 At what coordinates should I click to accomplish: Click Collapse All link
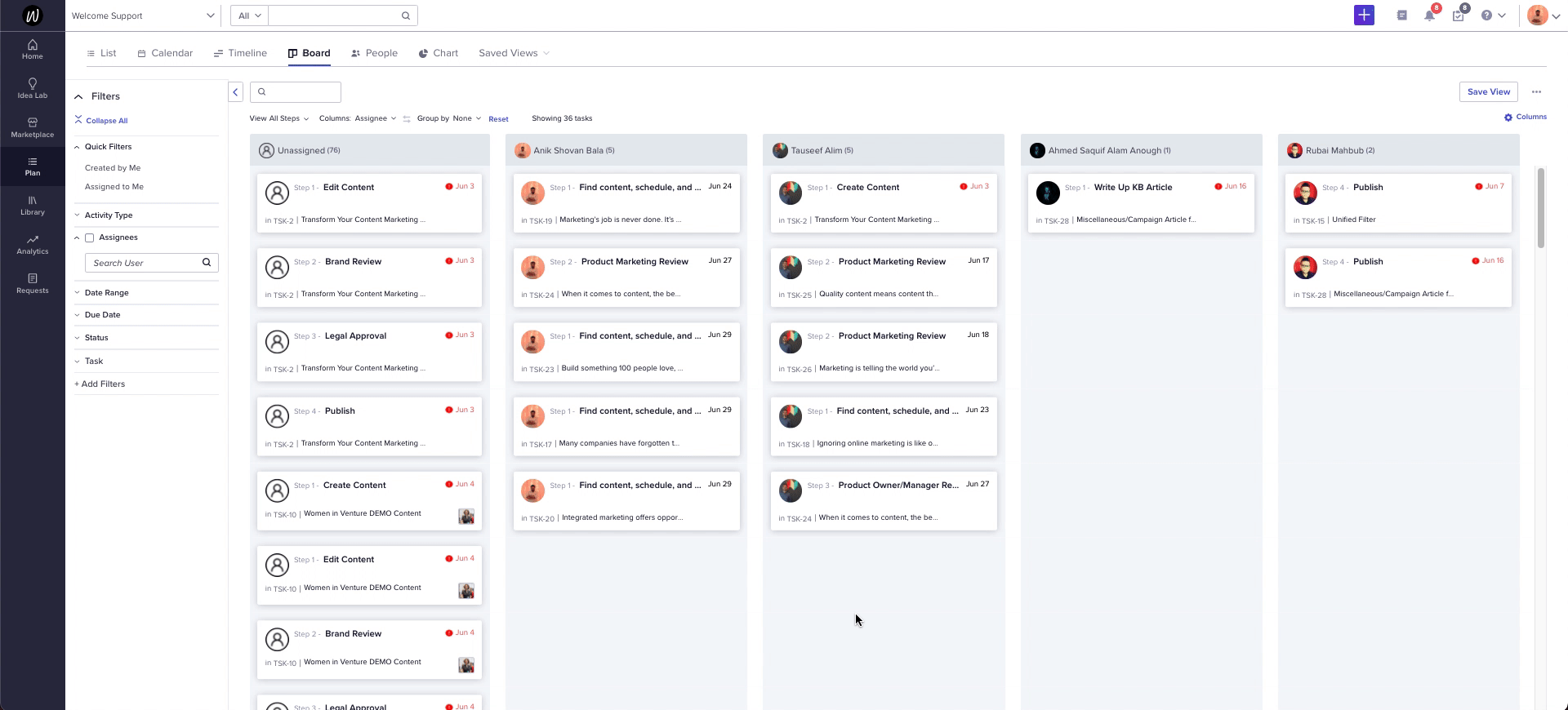pyautogui.click(x=101, y=121)
